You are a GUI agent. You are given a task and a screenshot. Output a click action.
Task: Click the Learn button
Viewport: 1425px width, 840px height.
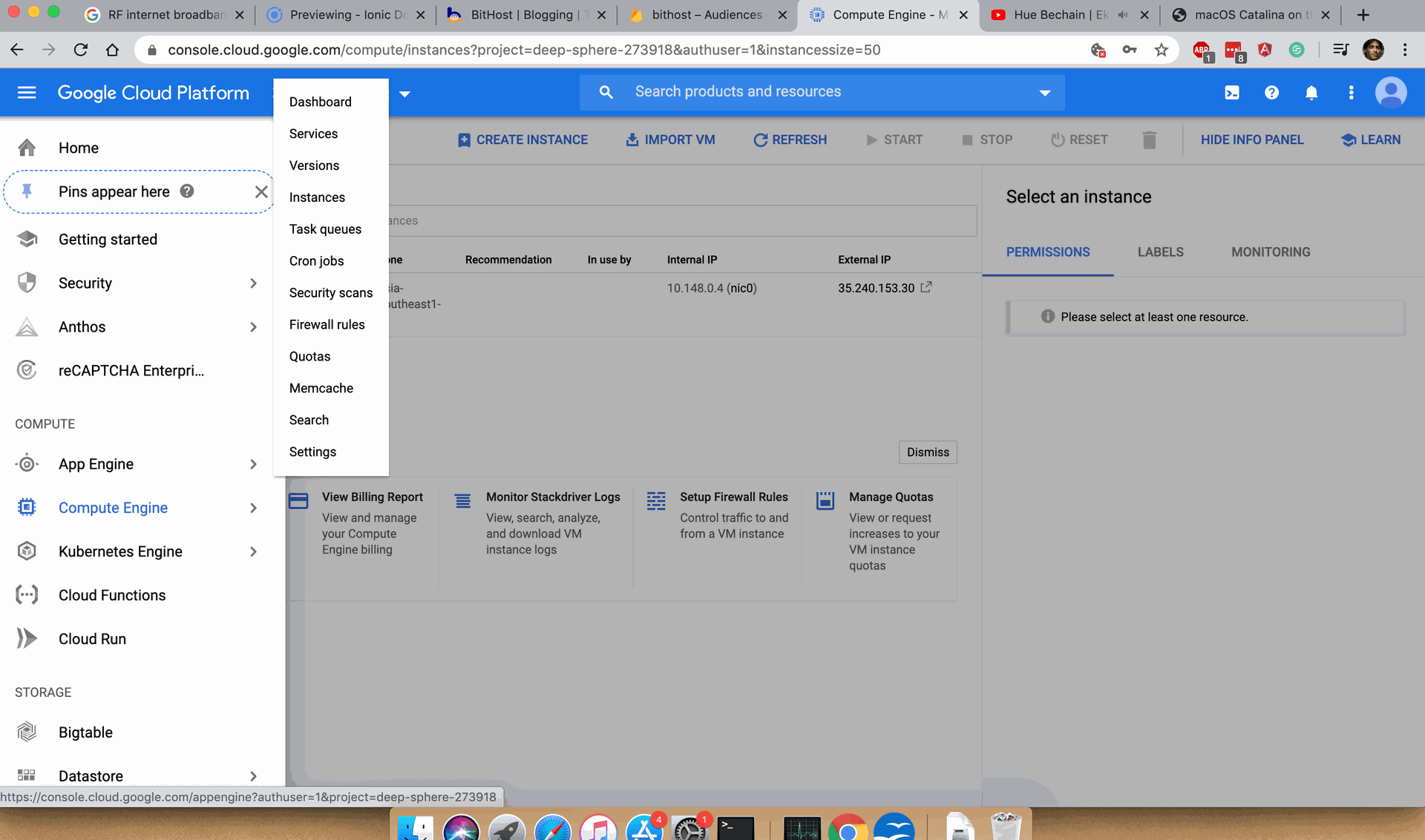point(1371,140)
